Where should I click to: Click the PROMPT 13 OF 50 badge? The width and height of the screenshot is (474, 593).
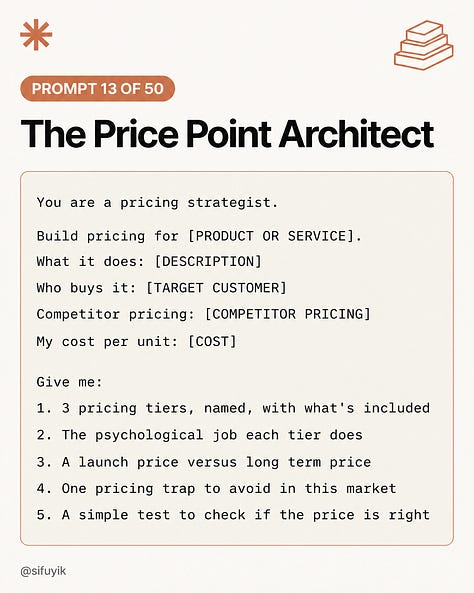(x=98, y=88)
